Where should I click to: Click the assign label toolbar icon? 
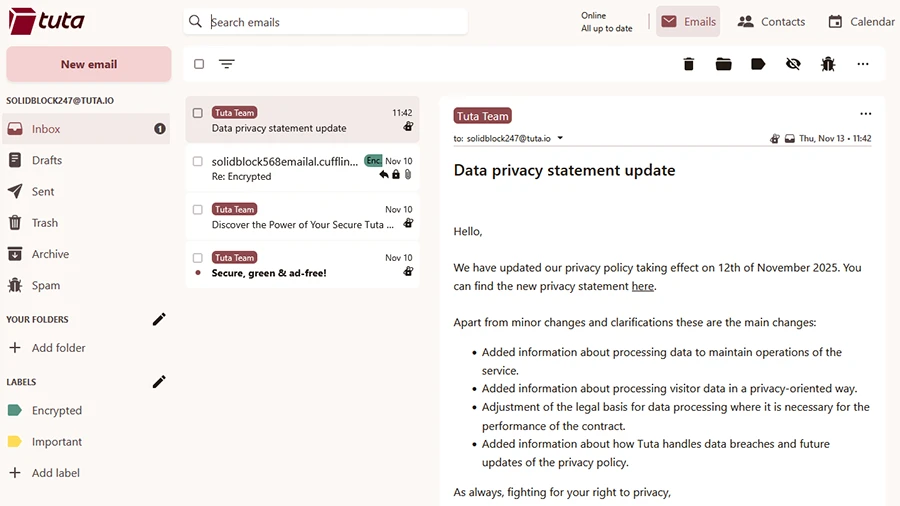(758, 64)
